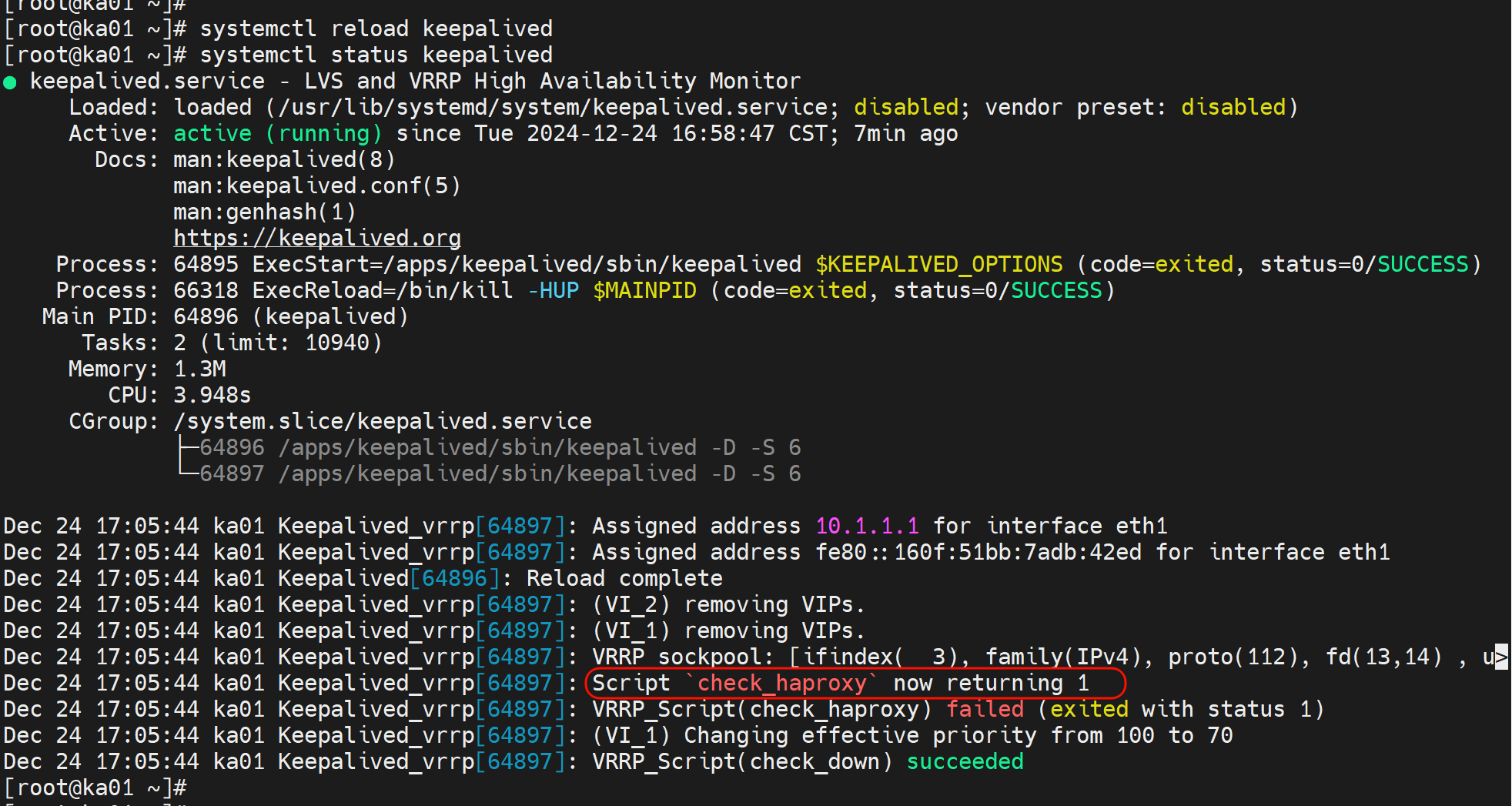Click the man:keepalived.conf(5) docs entry
Image resolution: width=1512 pixels, height=806 pixels.
point(316,186)
